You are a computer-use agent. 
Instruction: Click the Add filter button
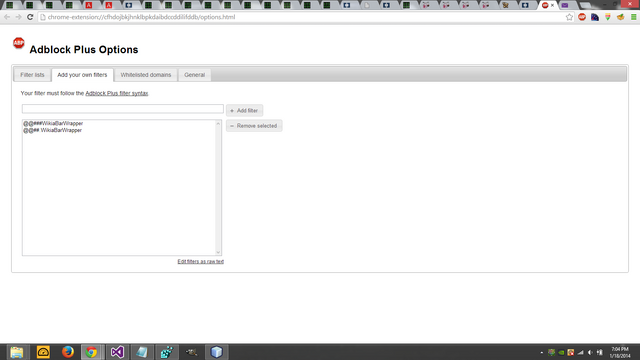click(x=244, y=110)
